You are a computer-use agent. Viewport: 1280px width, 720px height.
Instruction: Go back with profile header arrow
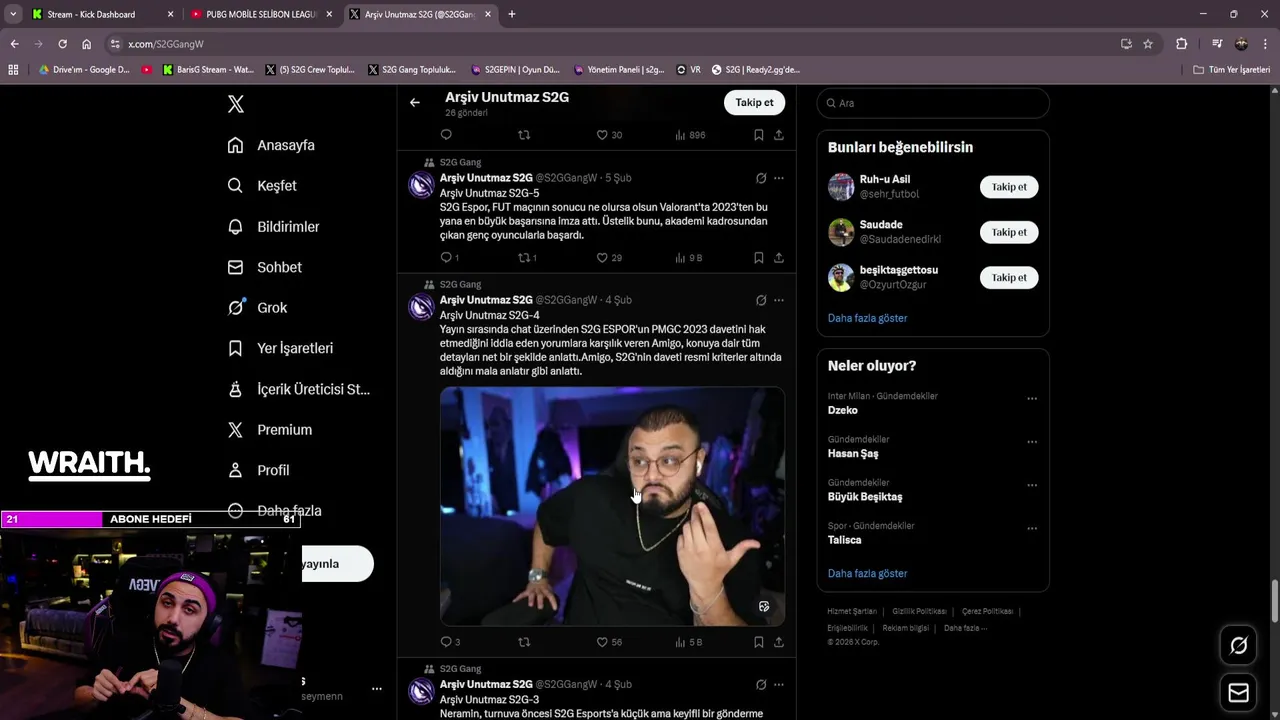pos(415,102)
